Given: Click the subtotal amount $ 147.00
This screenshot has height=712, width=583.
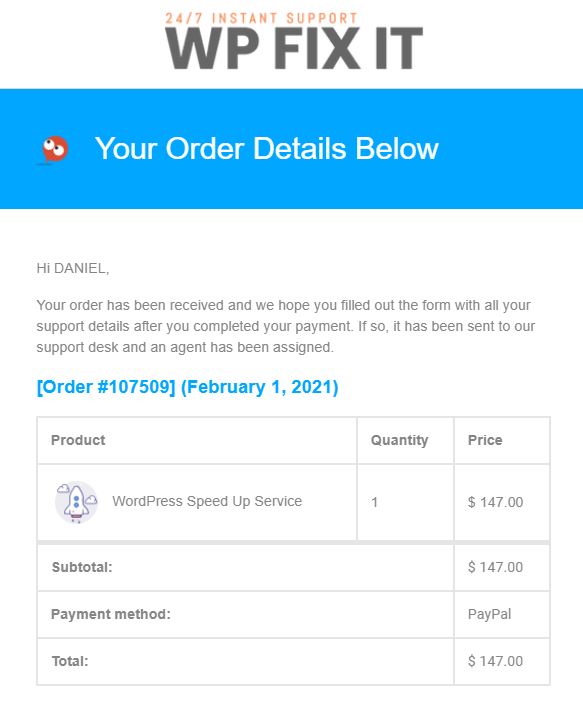Looking at the screenshot, I should click(x=495, y=567).
